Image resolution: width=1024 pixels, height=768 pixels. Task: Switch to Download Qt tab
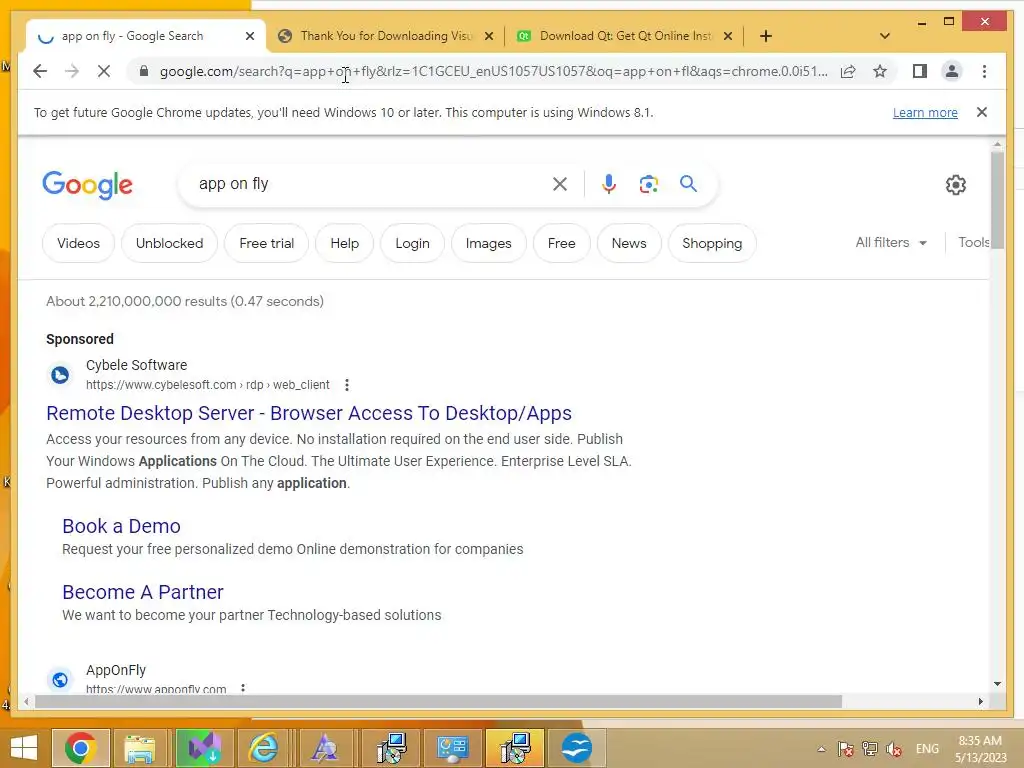[624, 36]
